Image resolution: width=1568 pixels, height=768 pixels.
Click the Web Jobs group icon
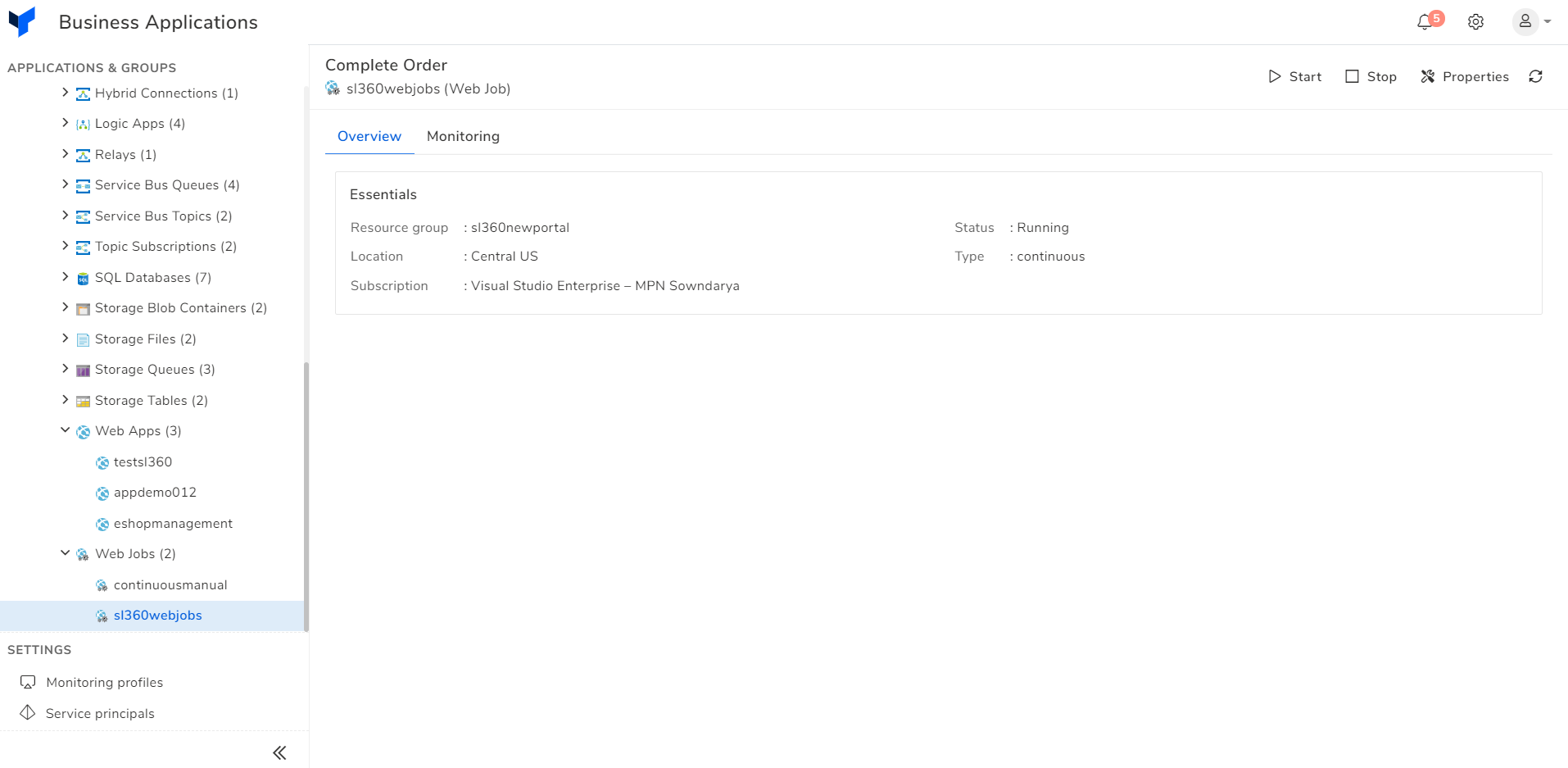click(x=83, y=555)
